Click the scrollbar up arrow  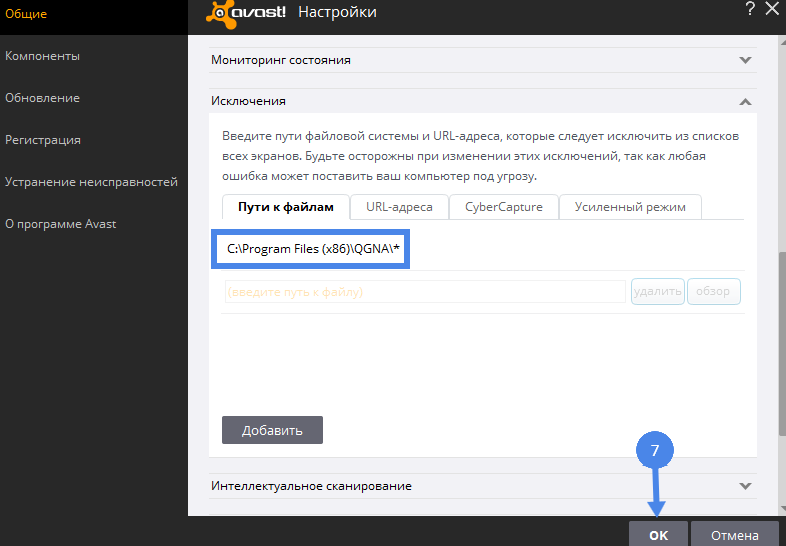[x=782, y=42]
